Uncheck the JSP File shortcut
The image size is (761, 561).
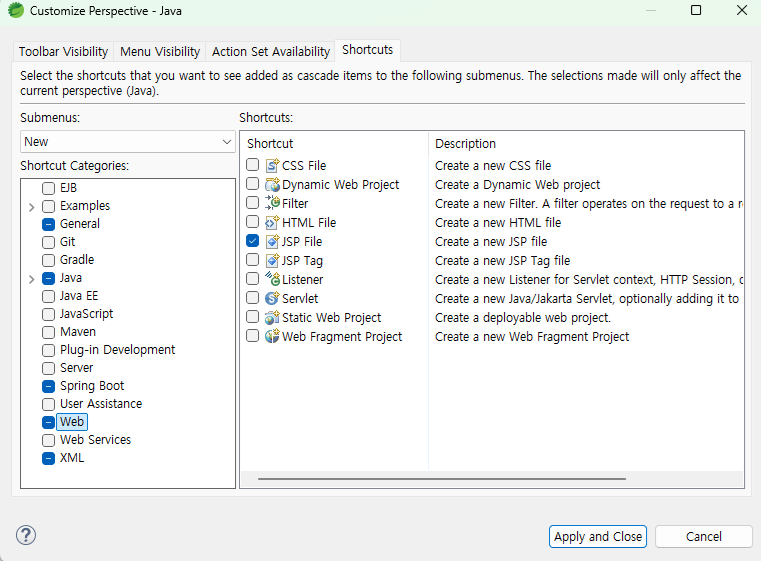click(x=252, y=241)
